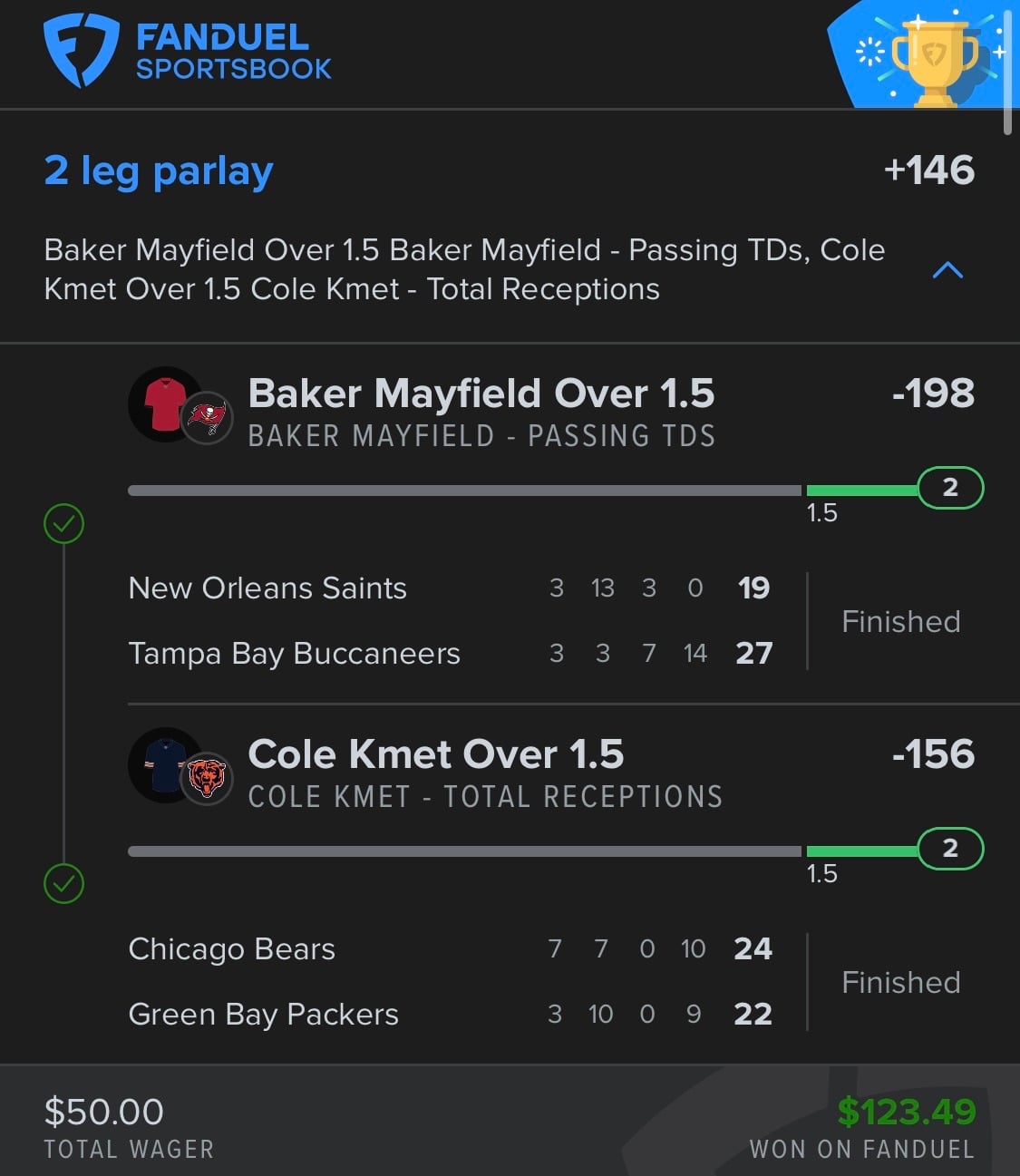This screenshot has width=1020, height=1176.
Task: Click green checkmark beside Cole Kmet leg
Action: 63,883
